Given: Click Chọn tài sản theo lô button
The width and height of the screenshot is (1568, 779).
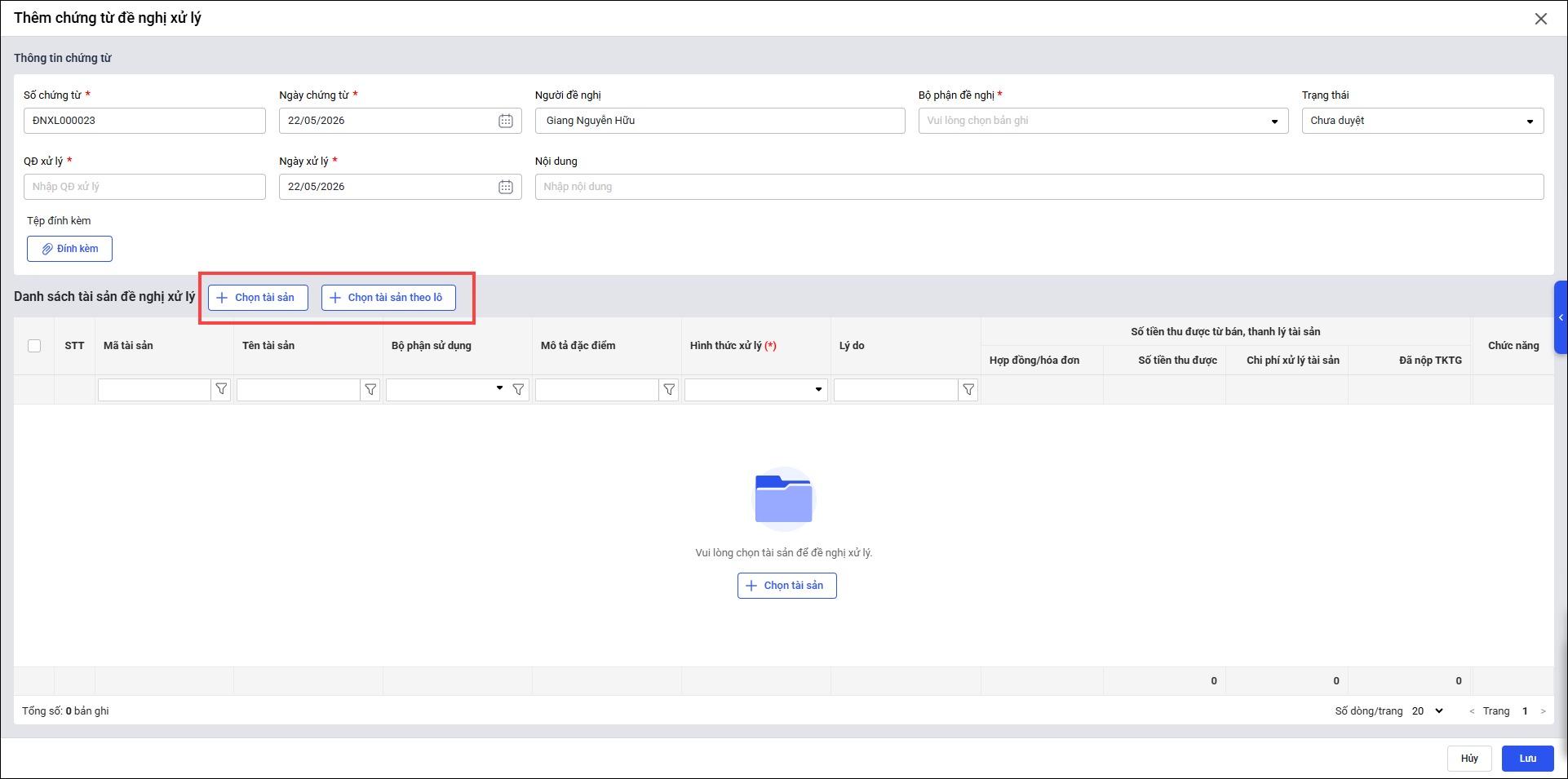Looking at the screenshot, I should (388, 298).
